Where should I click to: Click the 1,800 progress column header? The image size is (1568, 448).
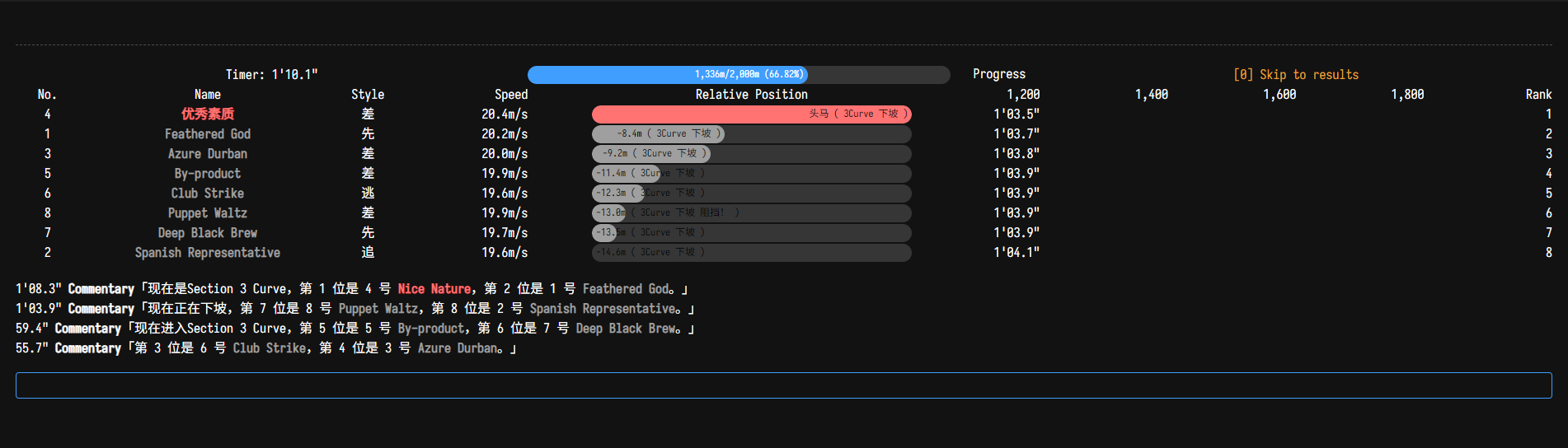tap(1407, 95)
